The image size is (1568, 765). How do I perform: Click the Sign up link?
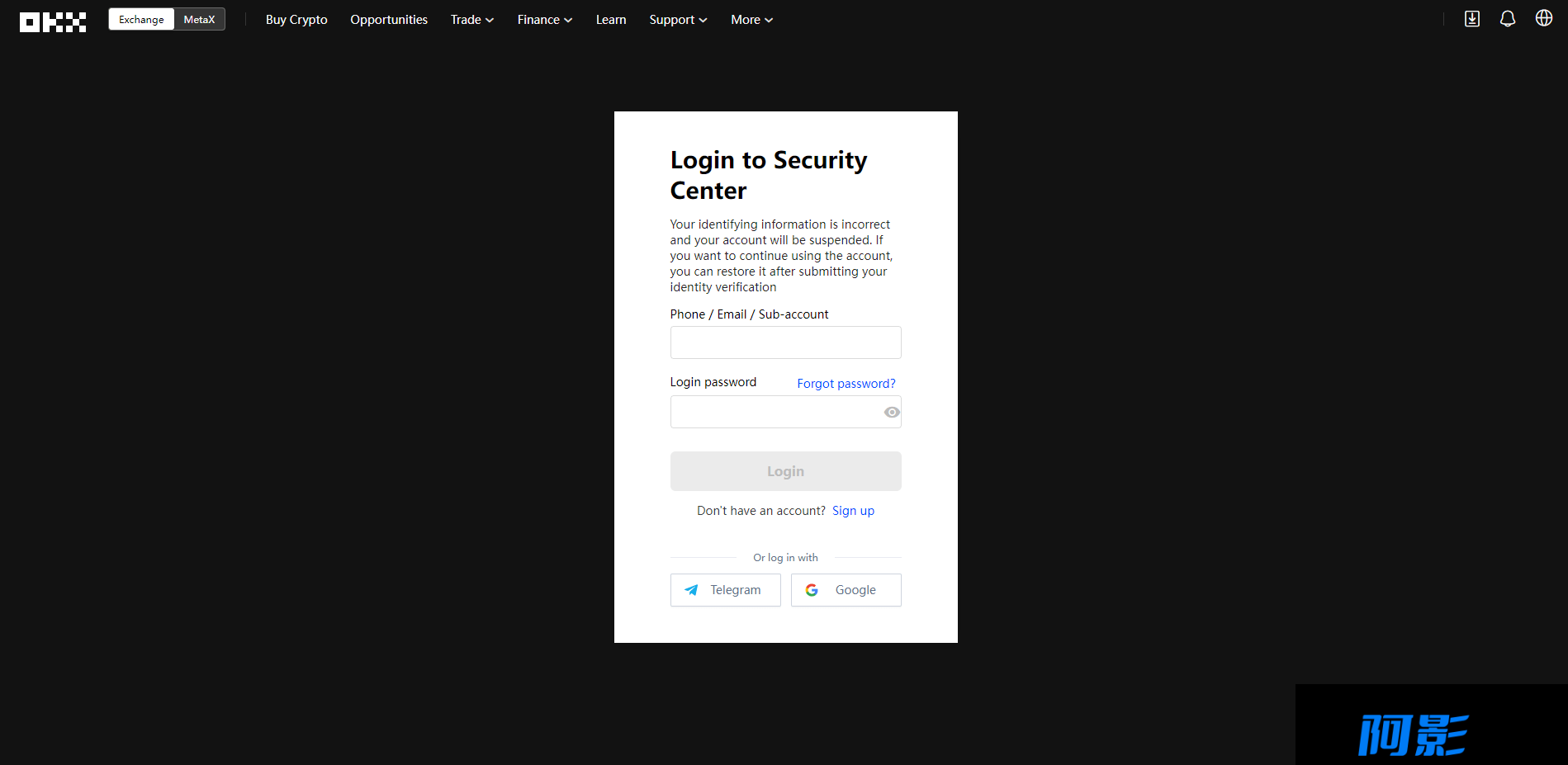[853, 511]
